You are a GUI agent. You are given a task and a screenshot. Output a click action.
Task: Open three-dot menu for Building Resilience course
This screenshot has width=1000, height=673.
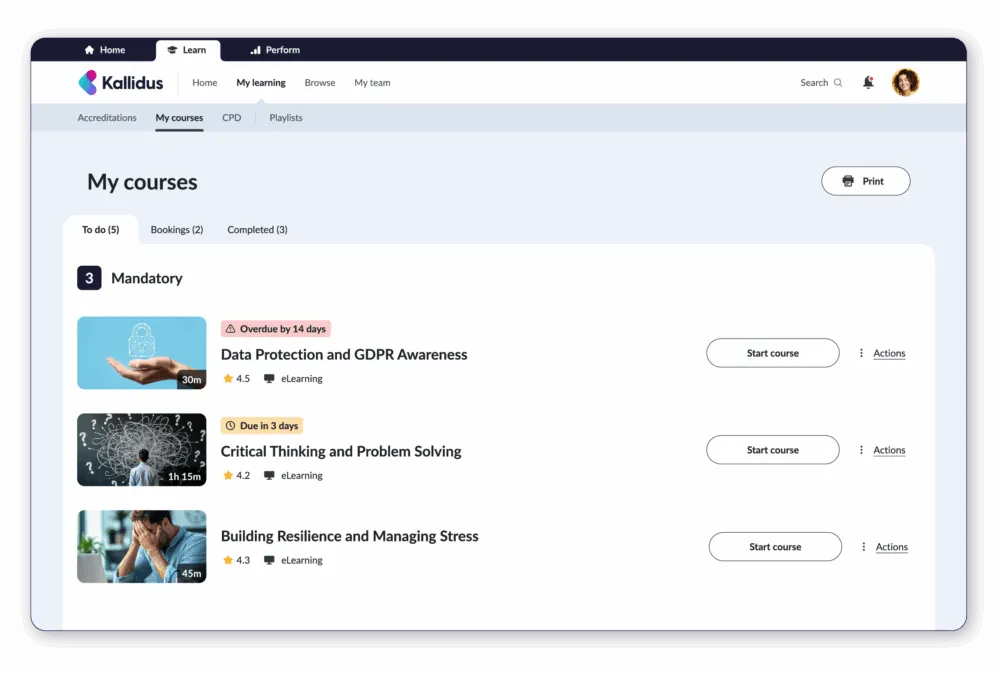[864, 547]
